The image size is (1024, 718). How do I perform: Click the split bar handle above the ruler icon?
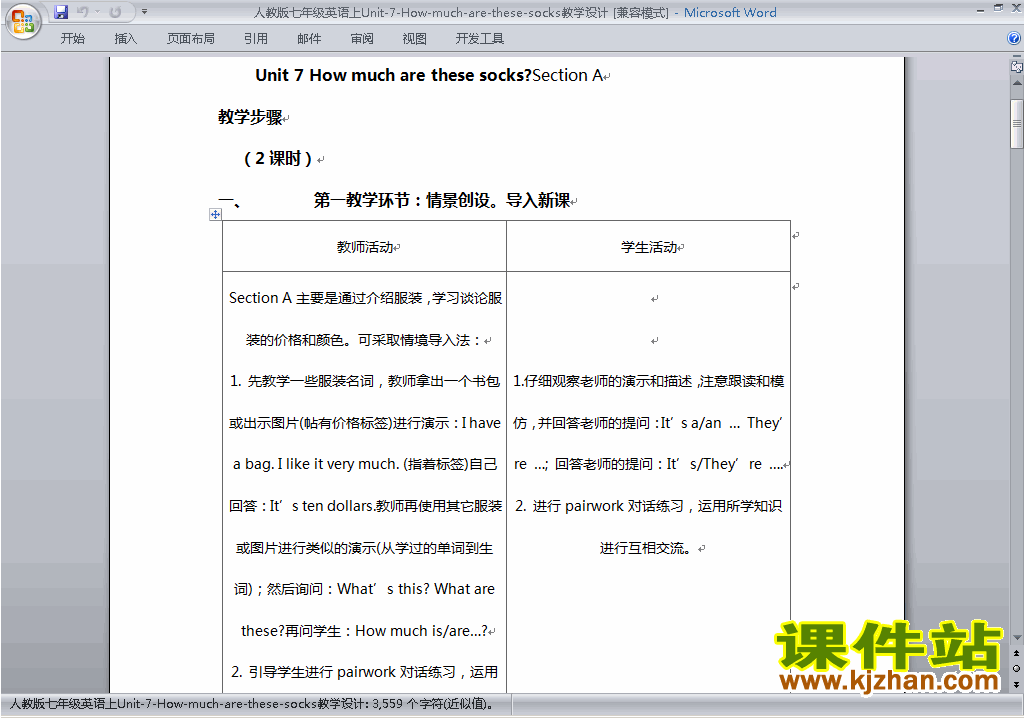click(1017, 57)
